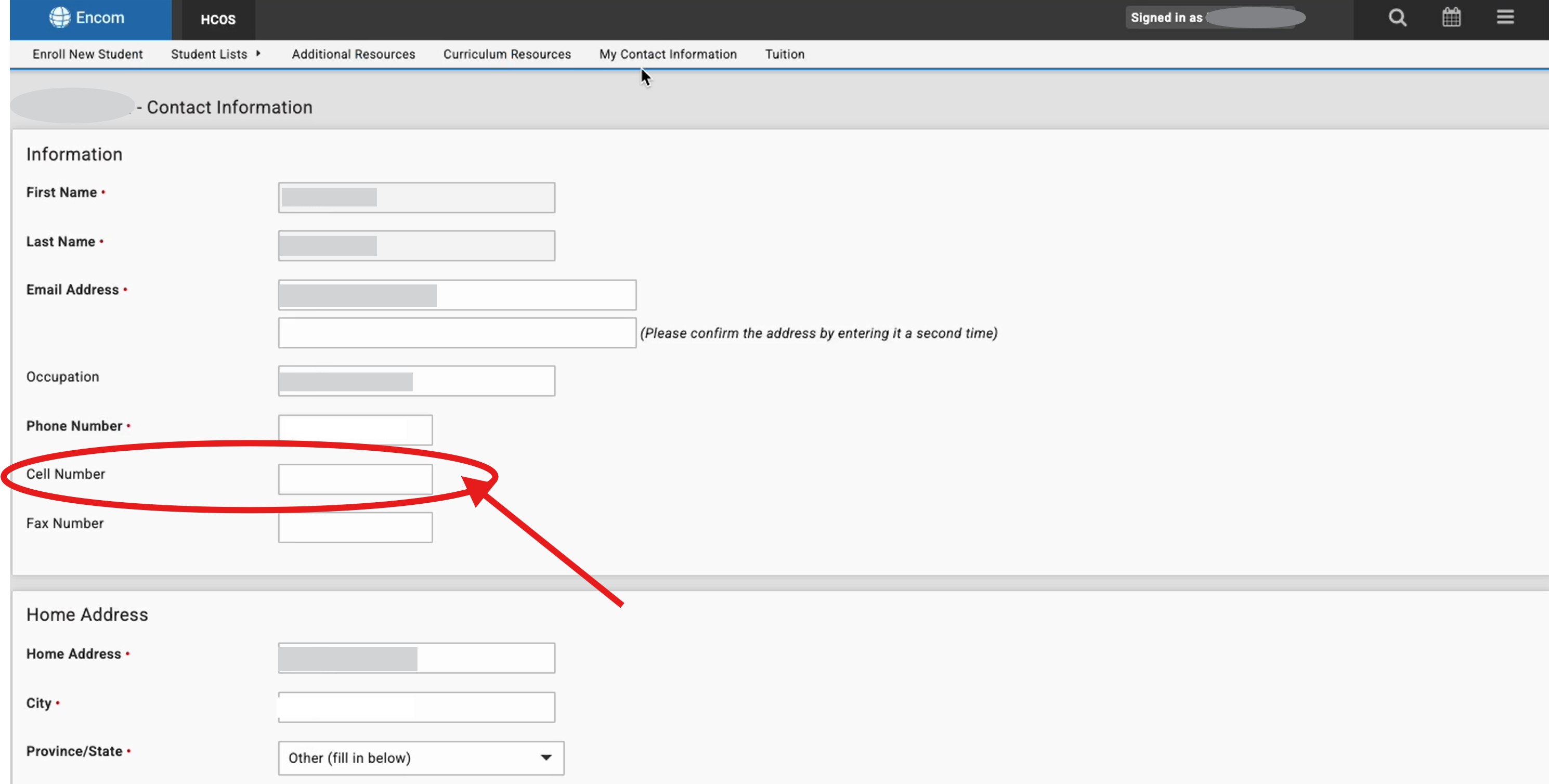The height and width of the screenshot is (784, 1549).
Task: Click the City field
Action: tap(416, 708)
